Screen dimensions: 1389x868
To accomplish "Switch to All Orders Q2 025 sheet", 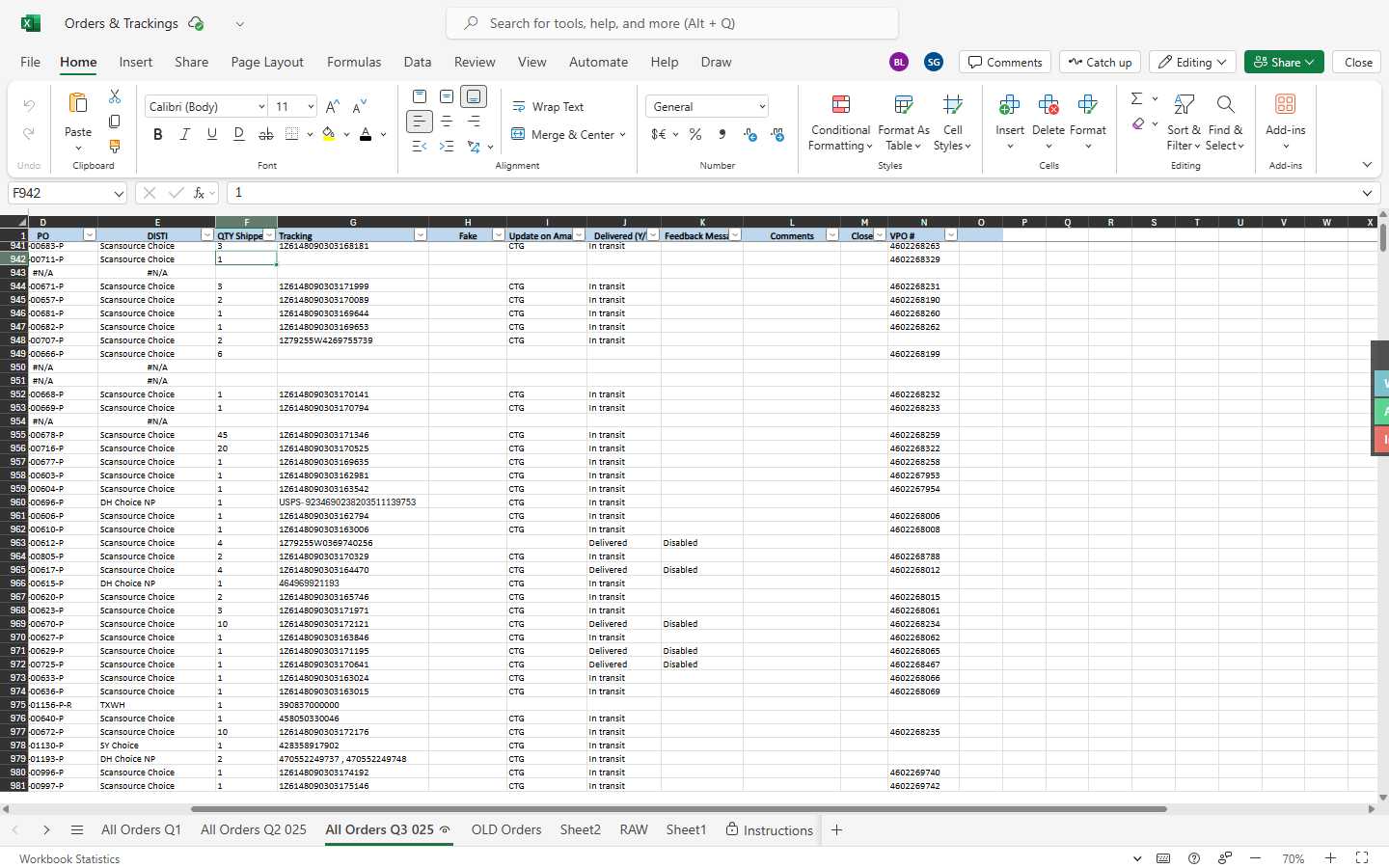I will click(254, 829).
